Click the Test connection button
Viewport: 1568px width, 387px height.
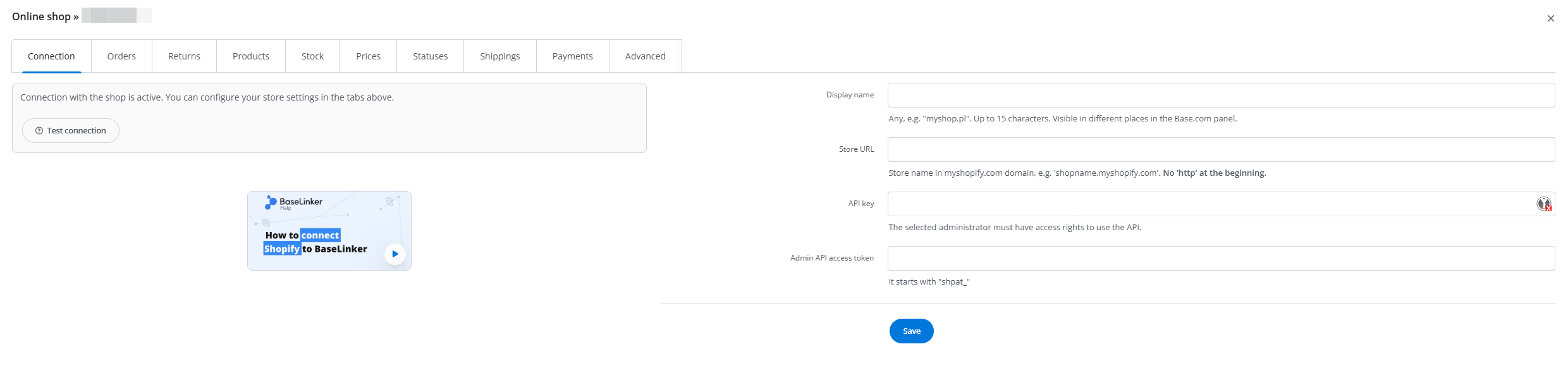click(71, 131)
